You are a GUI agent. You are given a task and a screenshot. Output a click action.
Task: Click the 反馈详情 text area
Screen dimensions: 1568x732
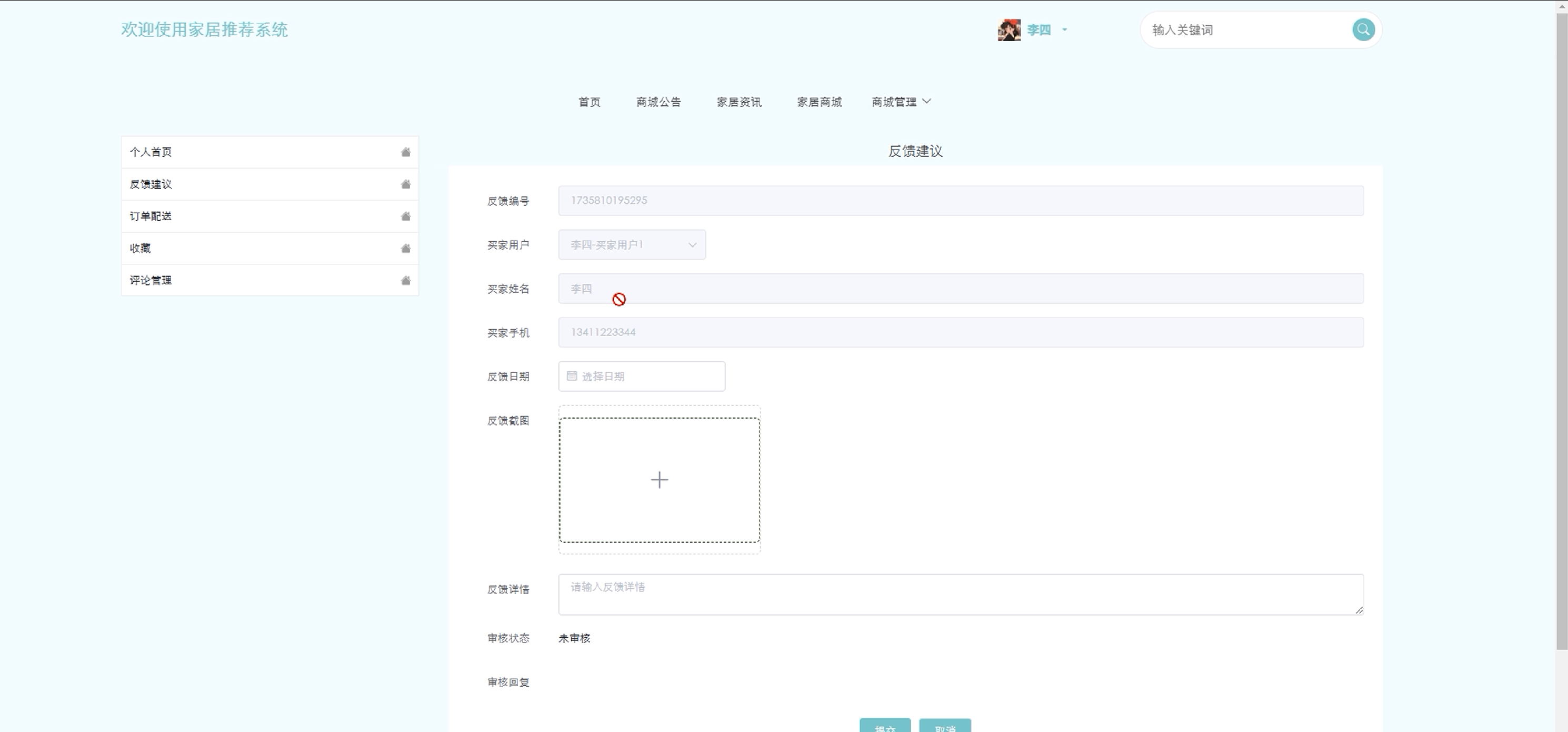(x=961, y=595)
